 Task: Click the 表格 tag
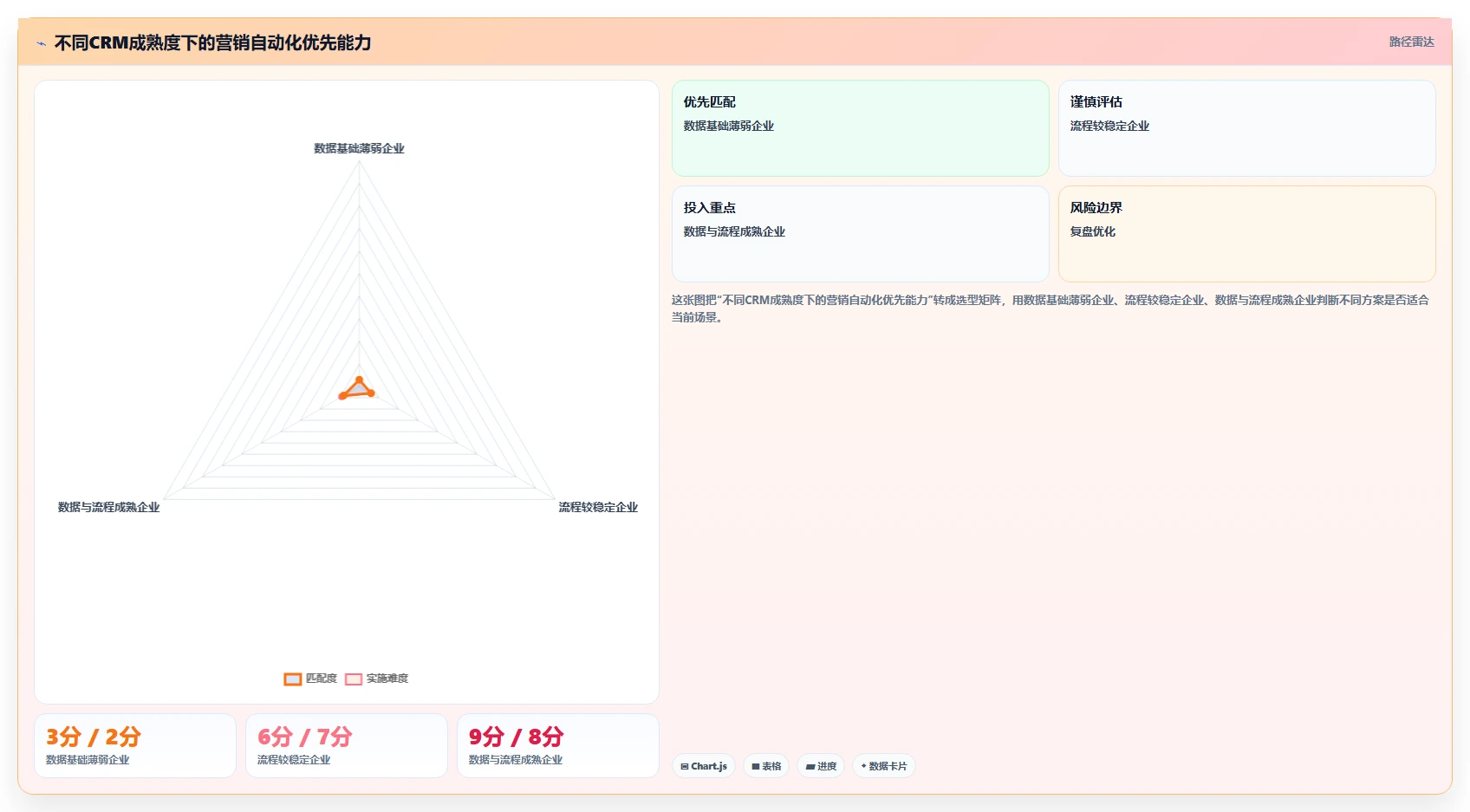click(x=766, y=766)
